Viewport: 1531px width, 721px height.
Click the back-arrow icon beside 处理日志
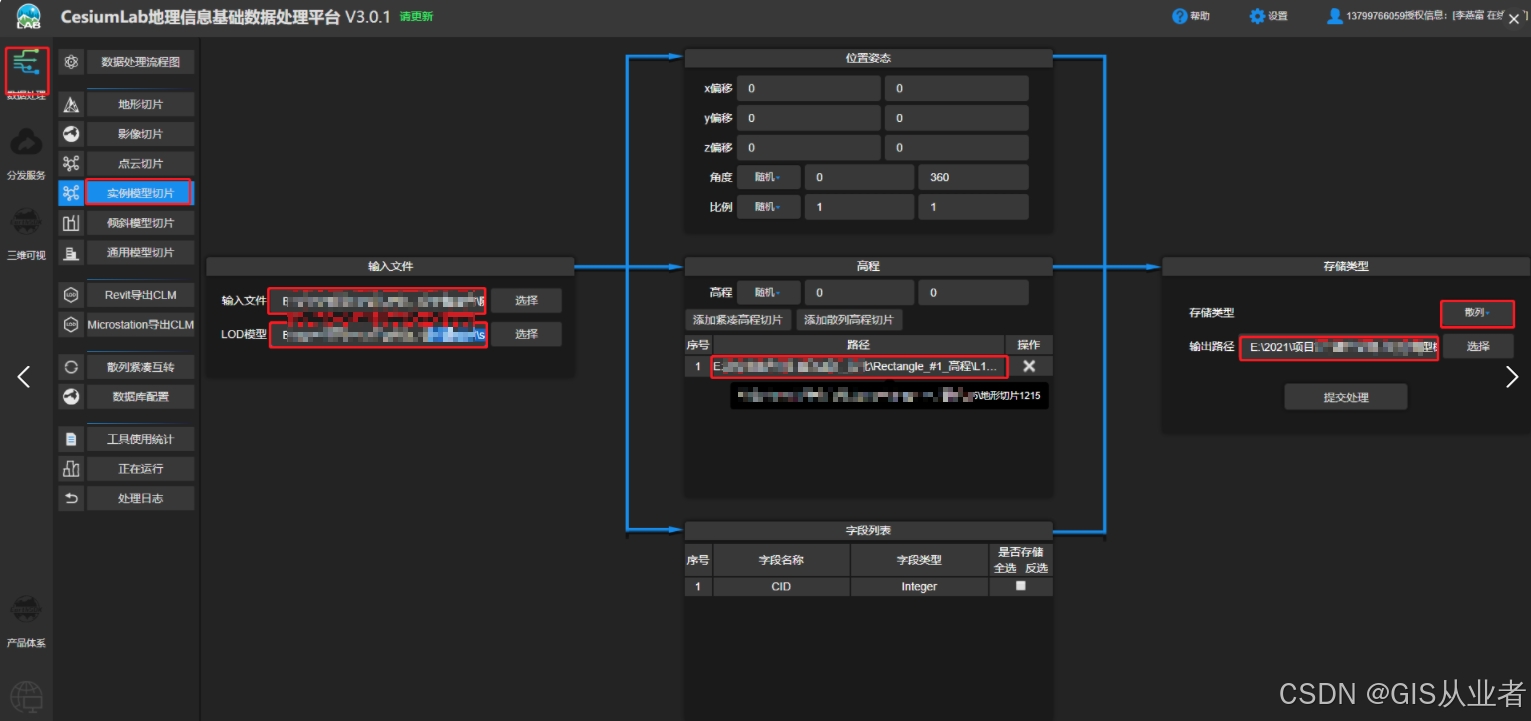[x=71, y=498]
